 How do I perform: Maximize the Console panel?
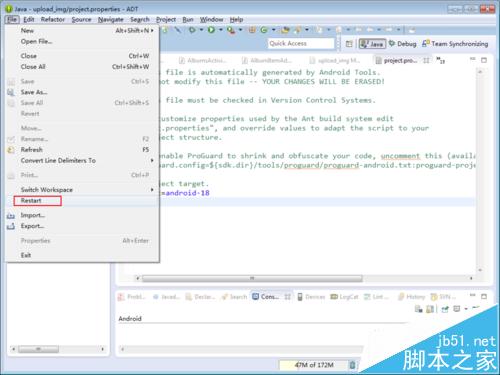click(x=484, y=296)
